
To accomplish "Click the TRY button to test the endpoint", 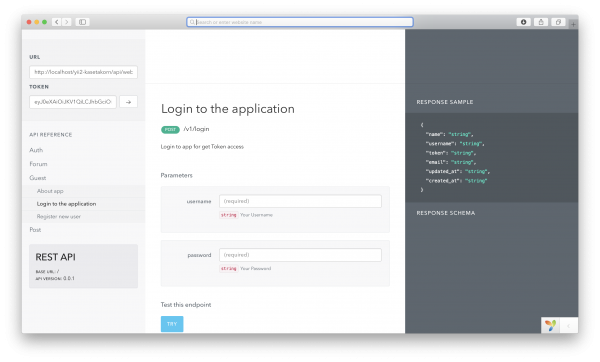I will [172, 324].
